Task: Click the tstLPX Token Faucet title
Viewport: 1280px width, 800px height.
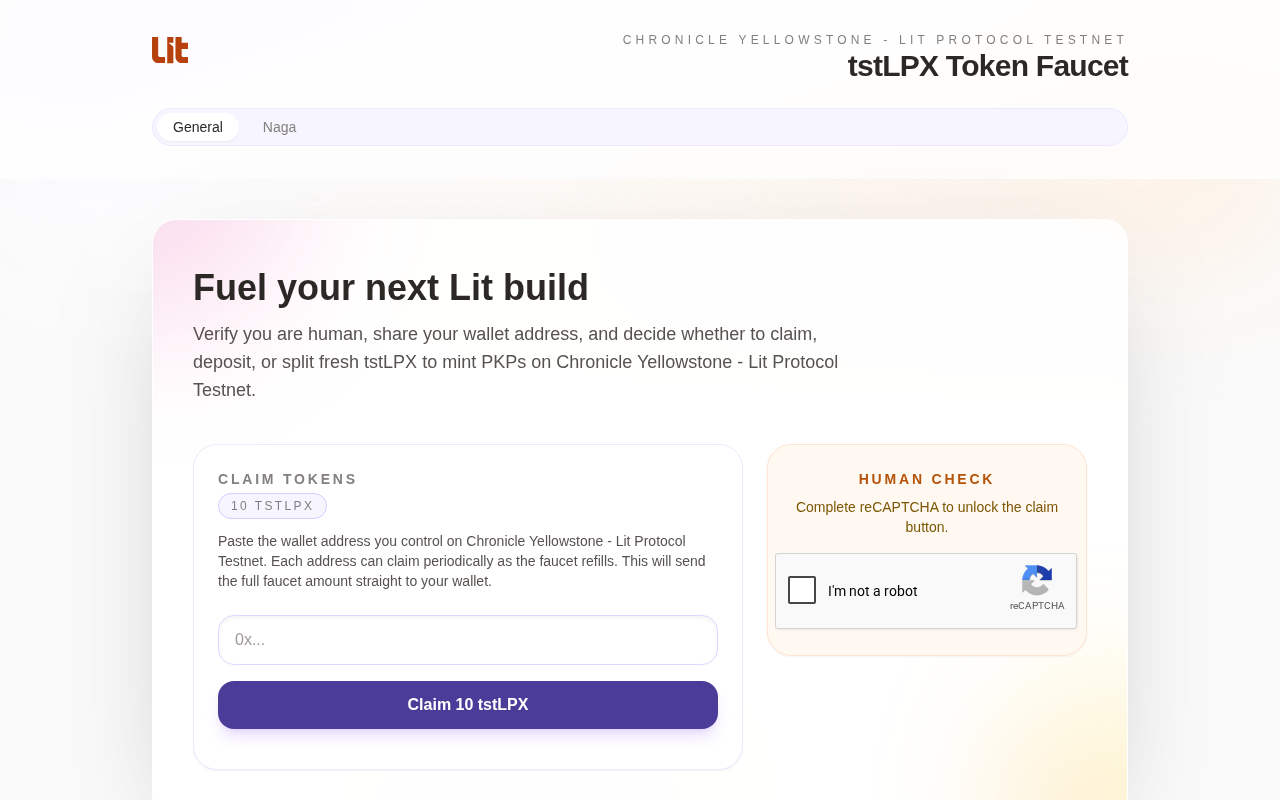Action: [987, 66]
